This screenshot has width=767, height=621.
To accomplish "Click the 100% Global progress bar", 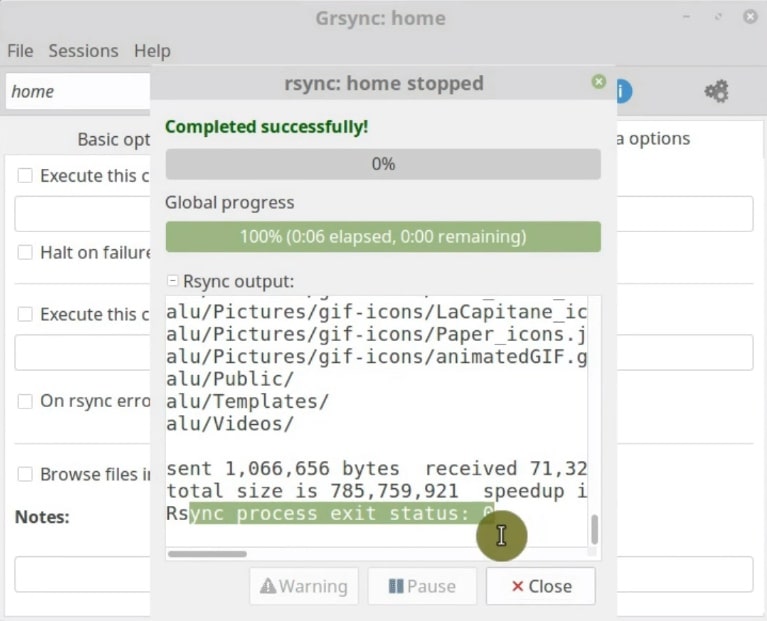I will [383, 237].
